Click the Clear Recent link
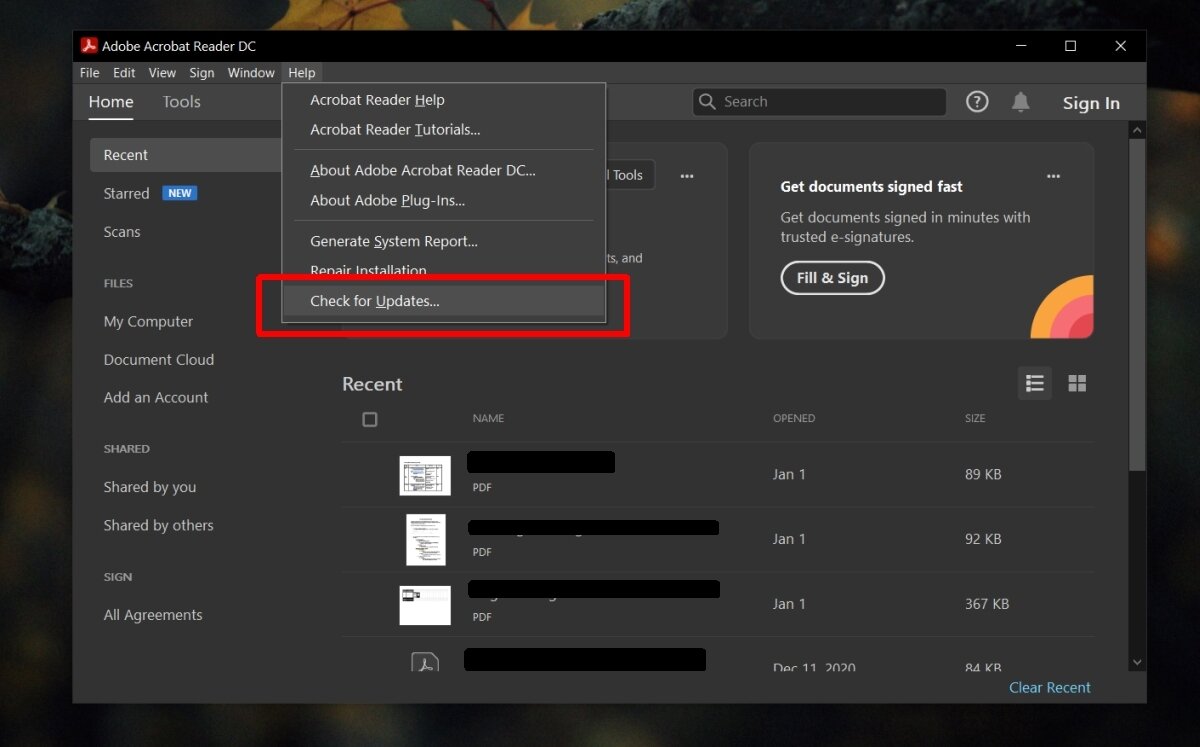1200x747 pixels. pos(1049,687)
